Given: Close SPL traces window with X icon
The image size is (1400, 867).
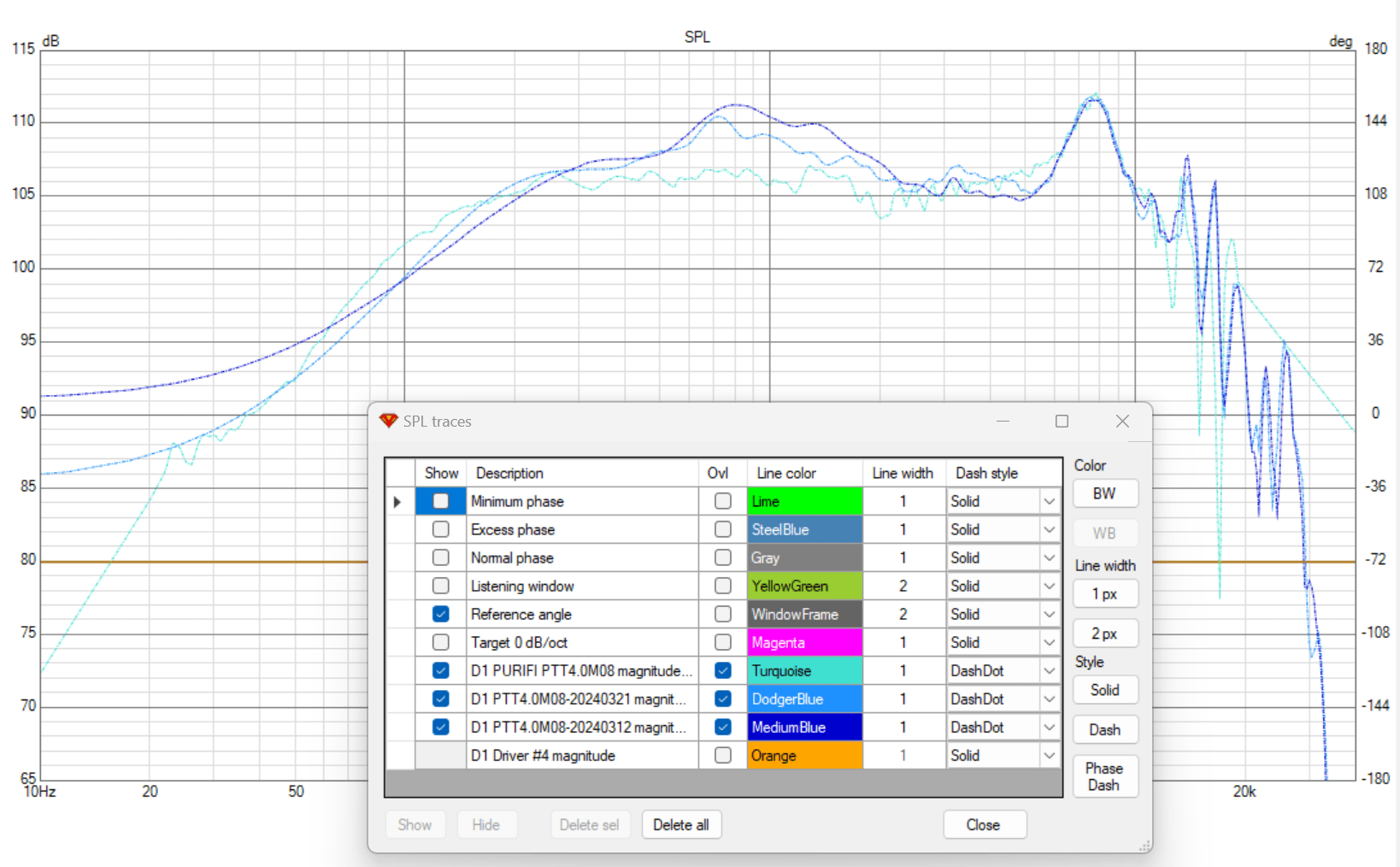Looking at the screenshot, I should (1122, 421).
